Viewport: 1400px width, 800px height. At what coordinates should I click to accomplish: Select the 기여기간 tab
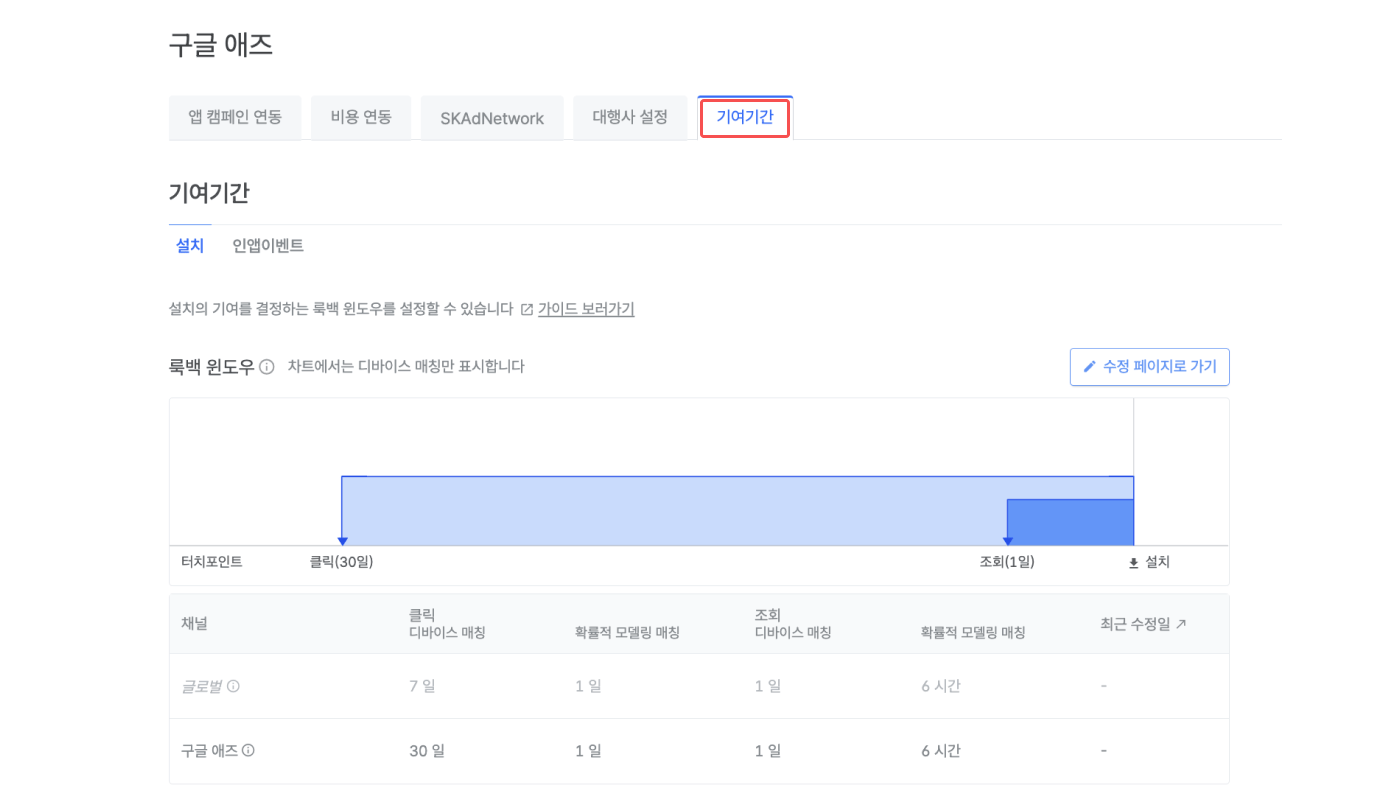point(745,117)
